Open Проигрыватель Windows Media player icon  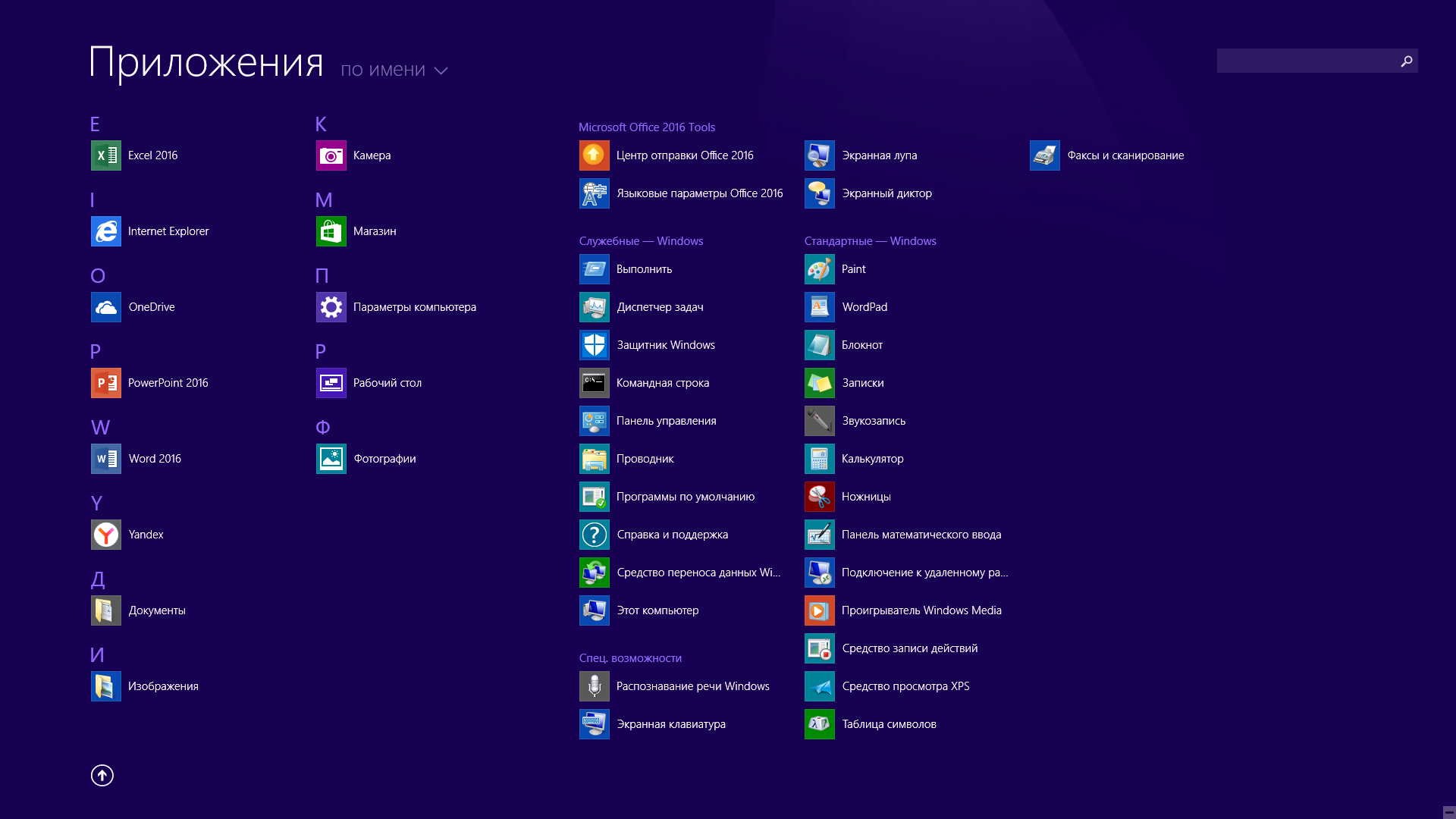(819, 610)
